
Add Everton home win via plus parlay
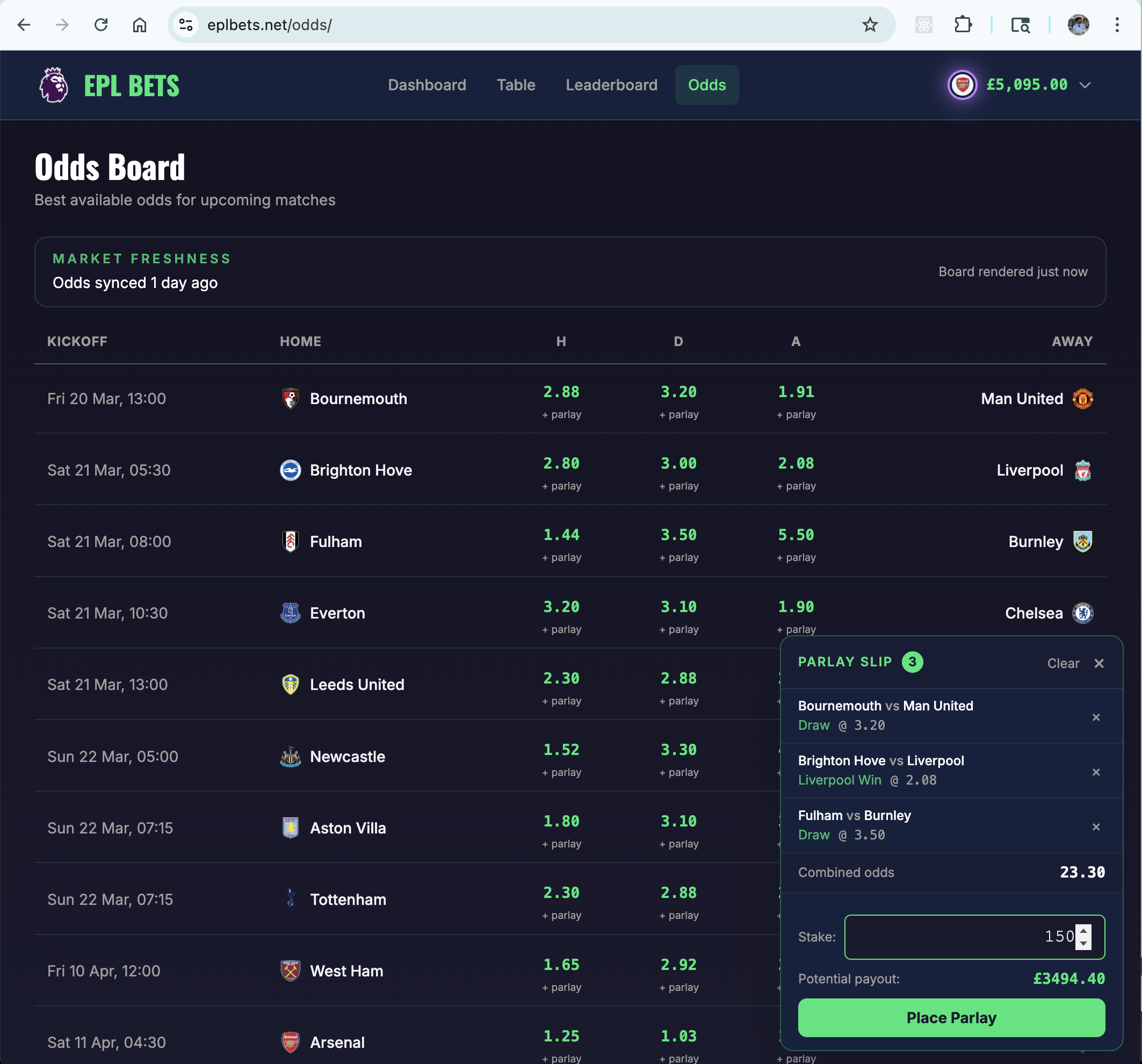tap(561, 629)
